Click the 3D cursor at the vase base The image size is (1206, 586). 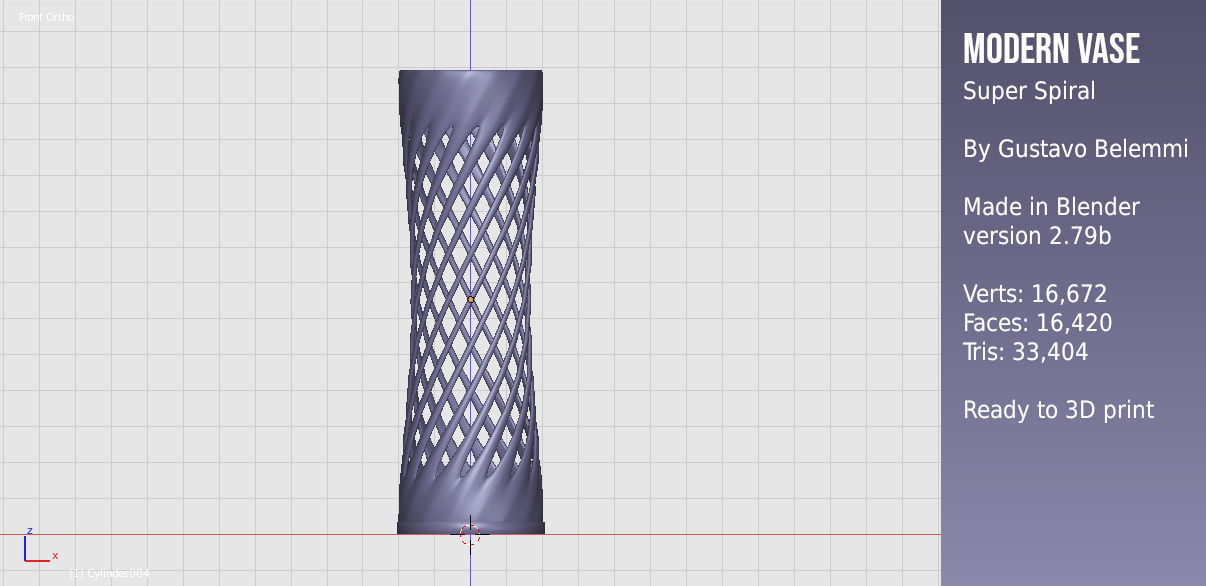point(470,534)
